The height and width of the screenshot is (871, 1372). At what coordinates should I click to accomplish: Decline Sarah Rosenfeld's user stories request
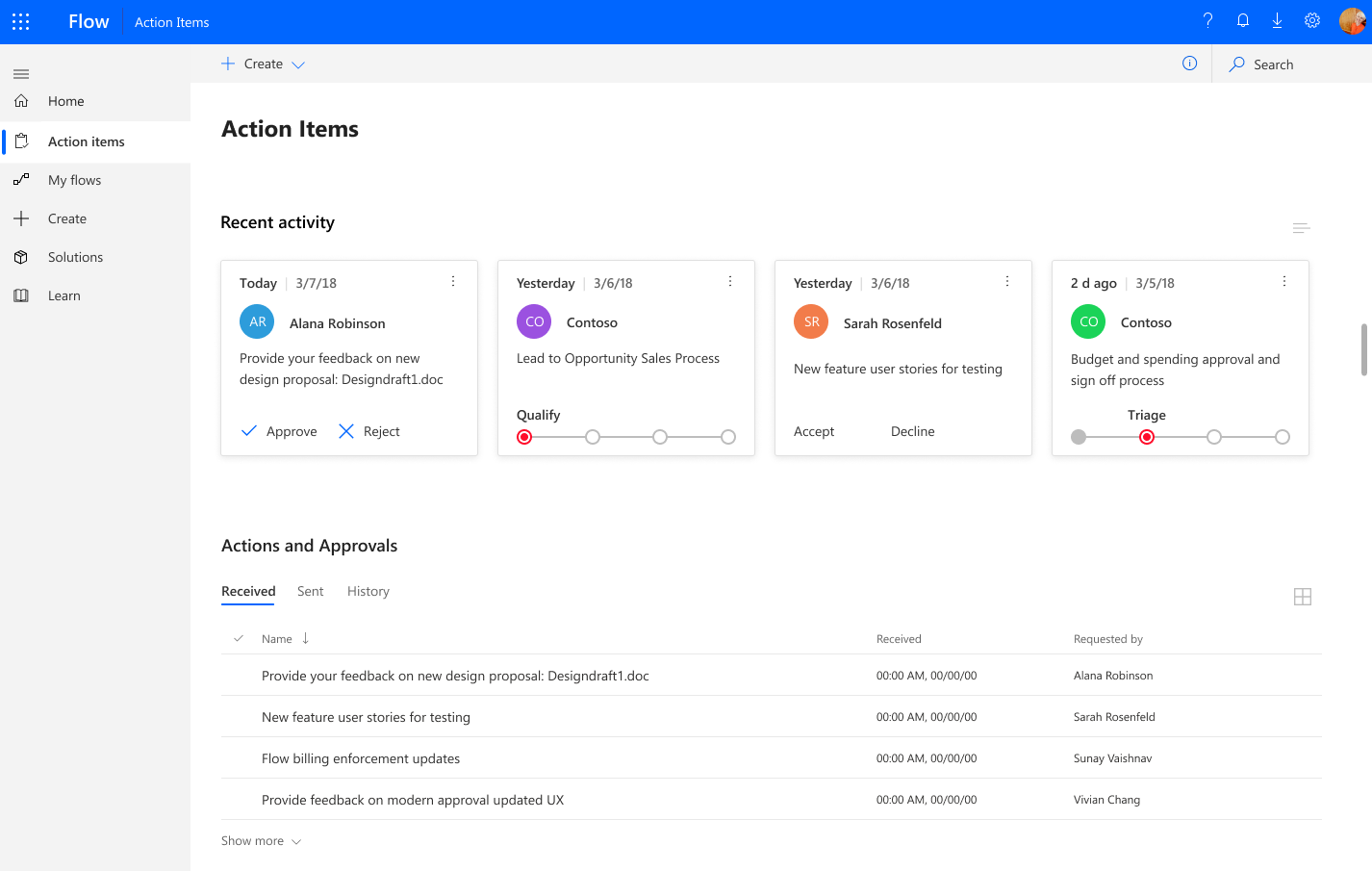tap(912, 431)
